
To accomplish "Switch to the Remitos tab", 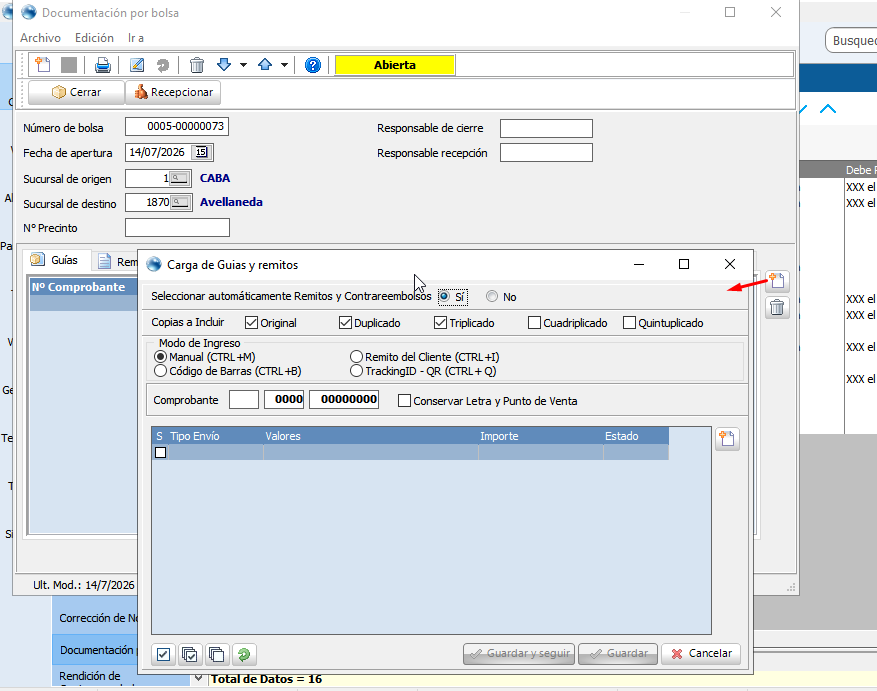I will click(x=116, y=261).
